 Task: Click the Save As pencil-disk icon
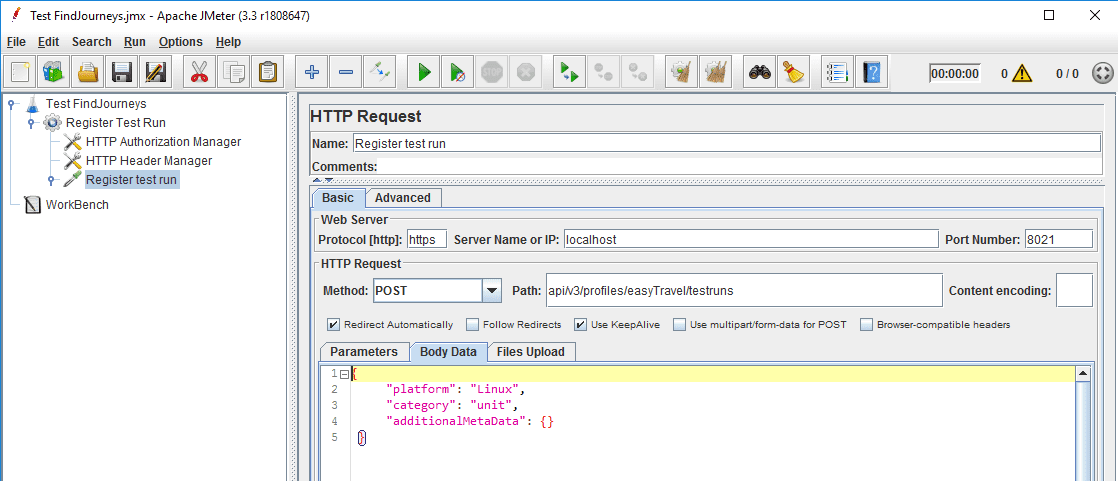(x=155, y=72)
